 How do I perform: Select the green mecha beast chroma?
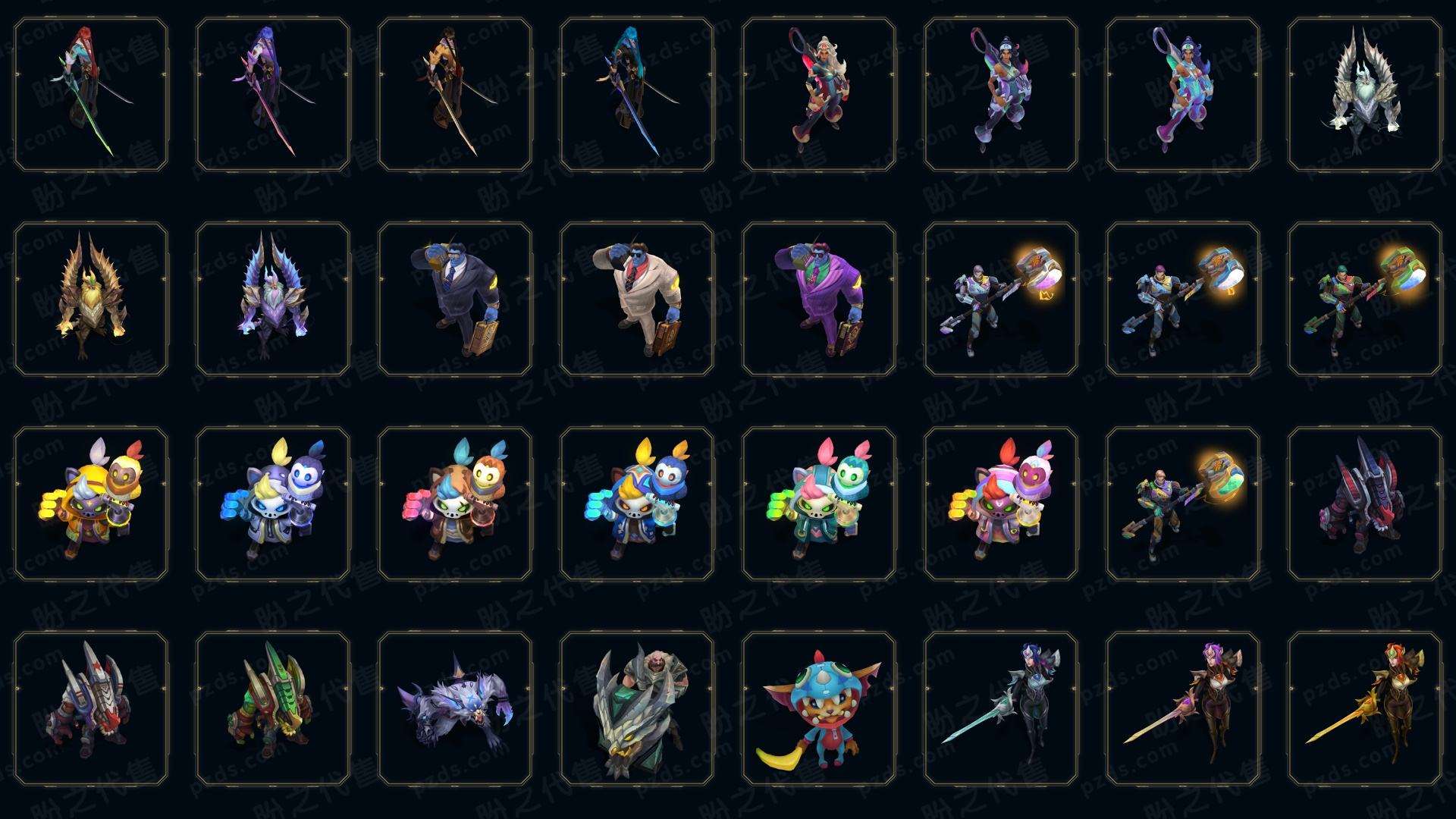[273, 708]
